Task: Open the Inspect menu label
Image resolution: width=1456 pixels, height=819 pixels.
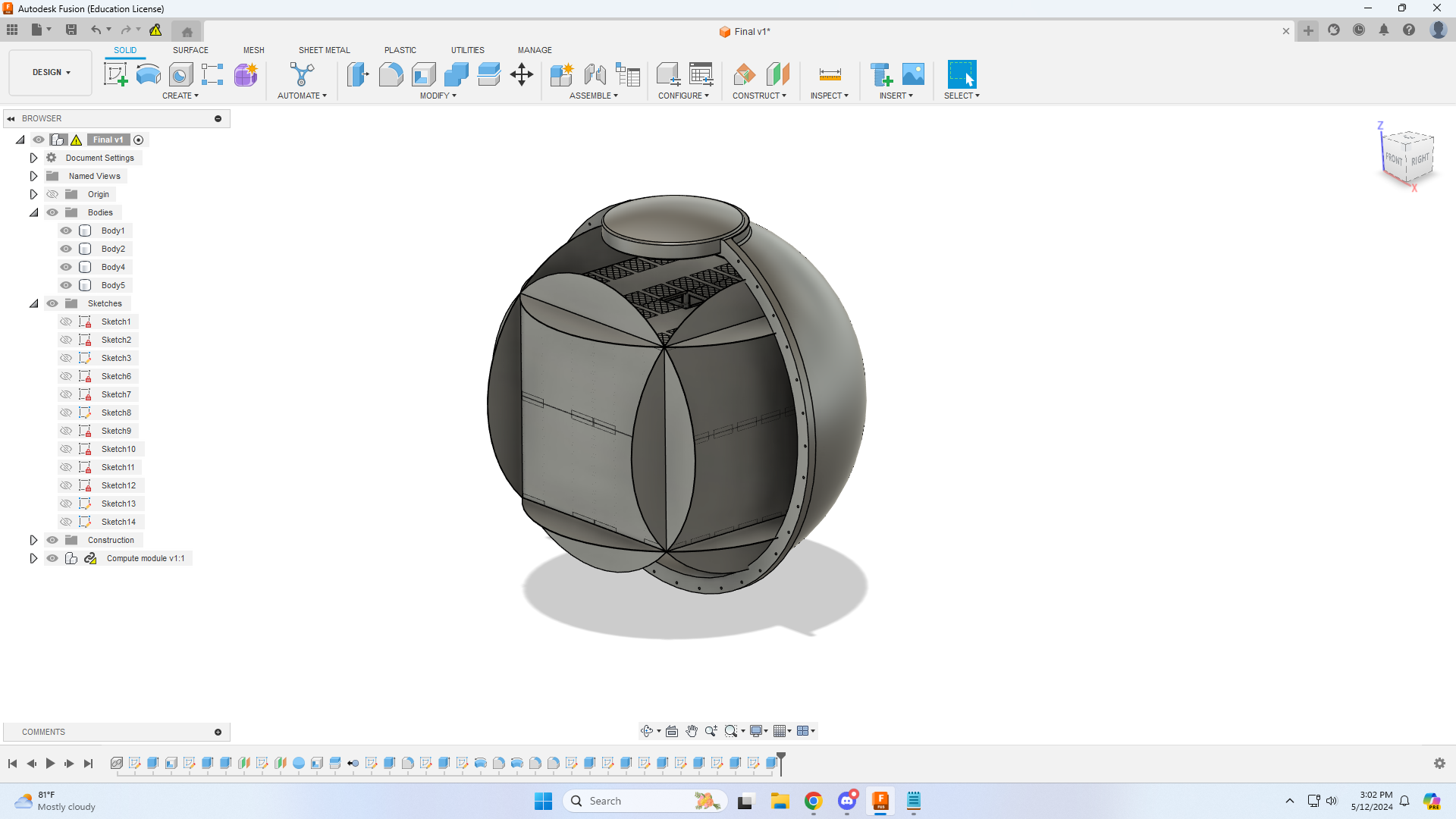Action: [829, 96]
